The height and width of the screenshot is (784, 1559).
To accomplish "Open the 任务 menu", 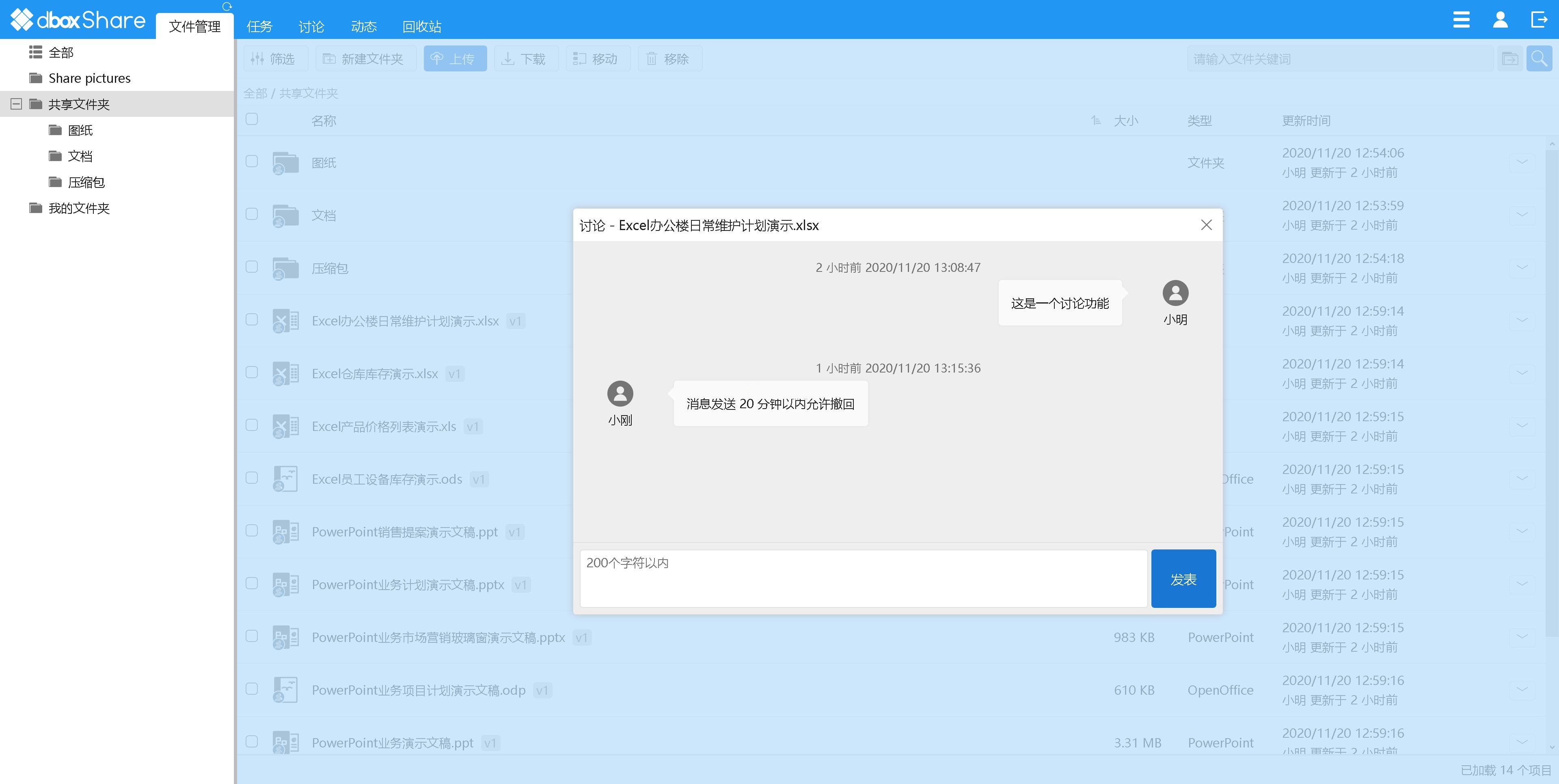I will (x=260, y=26).
